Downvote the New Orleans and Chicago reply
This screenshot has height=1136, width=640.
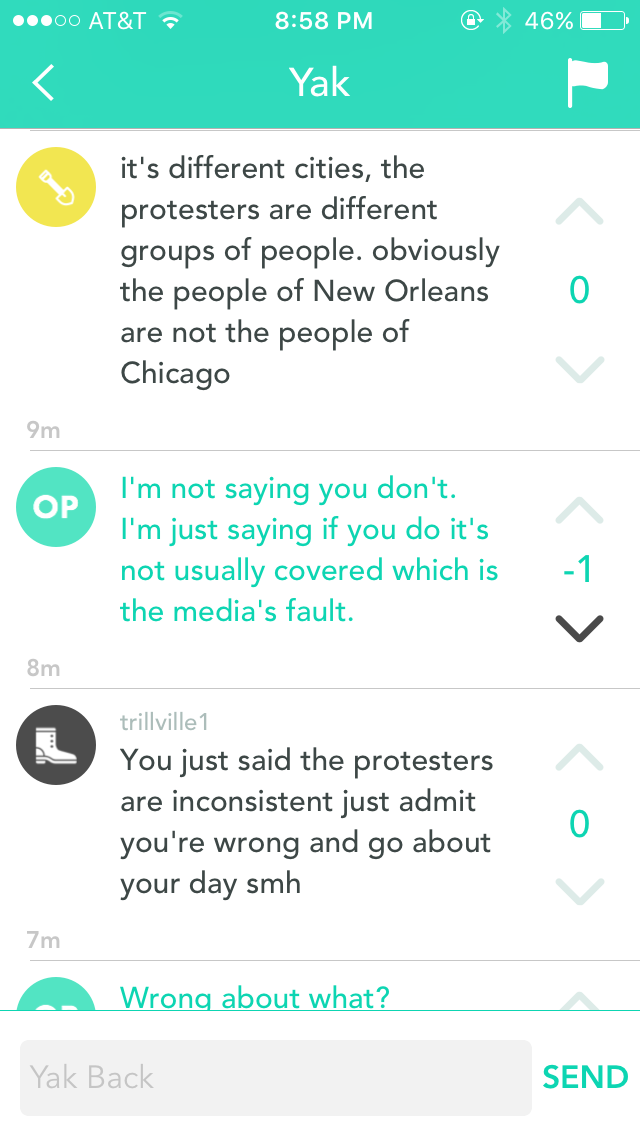(x=579, y=369)
